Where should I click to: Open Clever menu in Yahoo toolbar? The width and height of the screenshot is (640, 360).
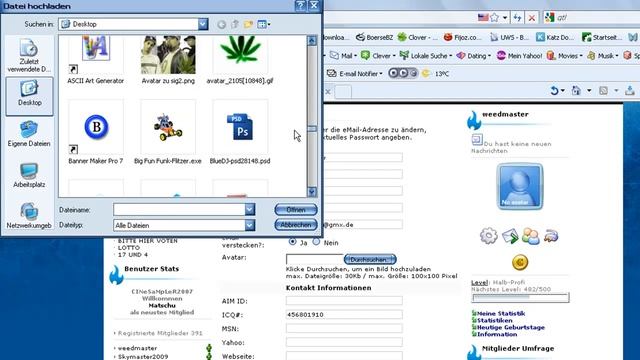pos(378,56)
